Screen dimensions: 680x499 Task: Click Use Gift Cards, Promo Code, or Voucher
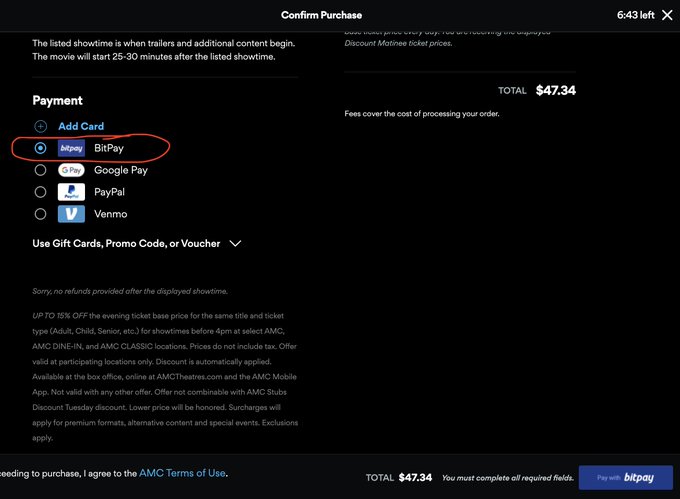click(x=126, y=244)
